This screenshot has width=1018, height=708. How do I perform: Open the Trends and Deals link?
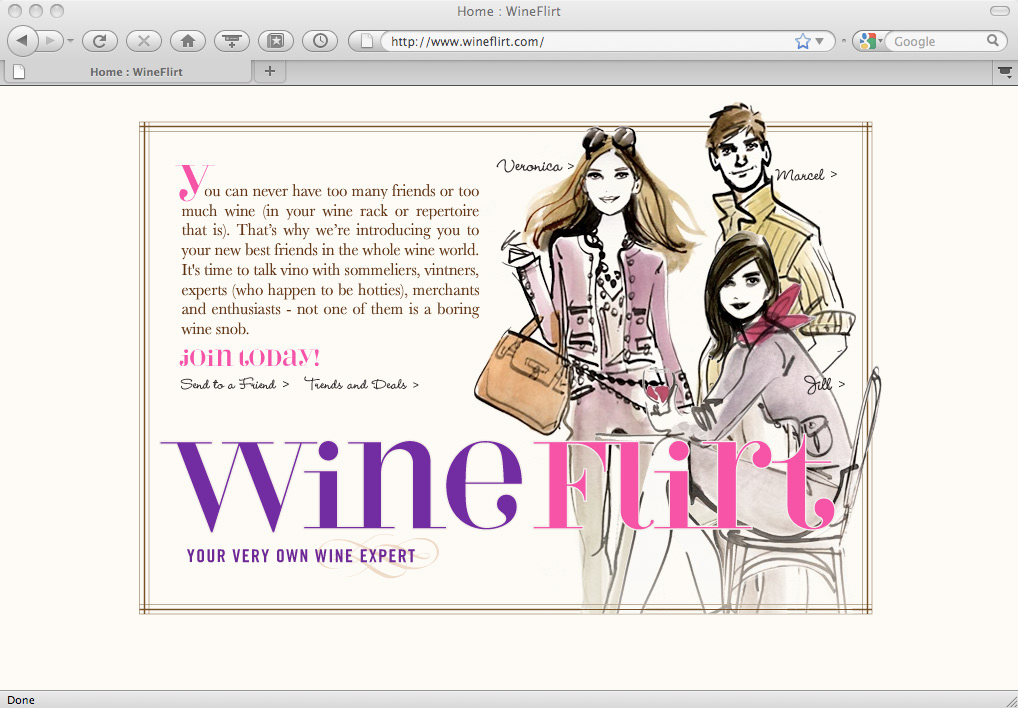[x=361, y=384]
